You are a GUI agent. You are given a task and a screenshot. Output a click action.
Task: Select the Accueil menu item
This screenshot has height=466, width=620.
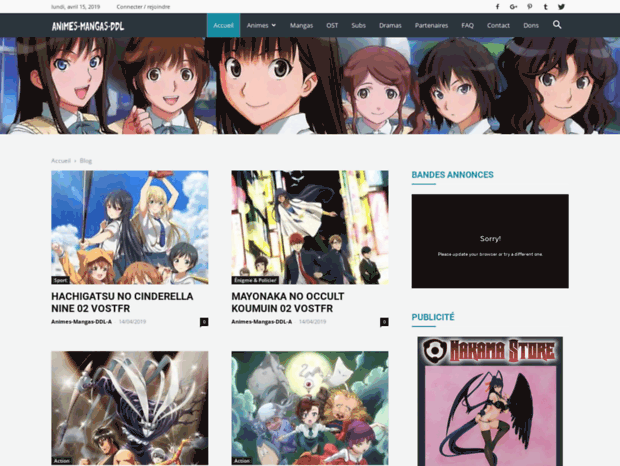(223, 25)
